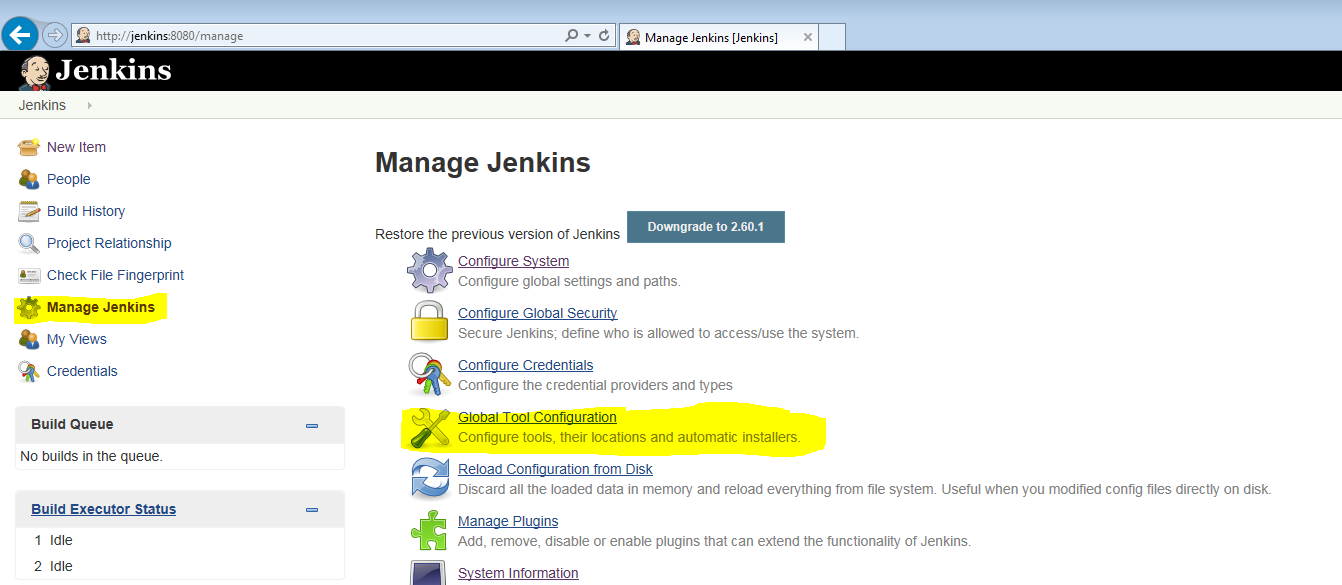Open Check File Fingerprint sidebar link
The image size is (1342, 585).
point(115,275)
